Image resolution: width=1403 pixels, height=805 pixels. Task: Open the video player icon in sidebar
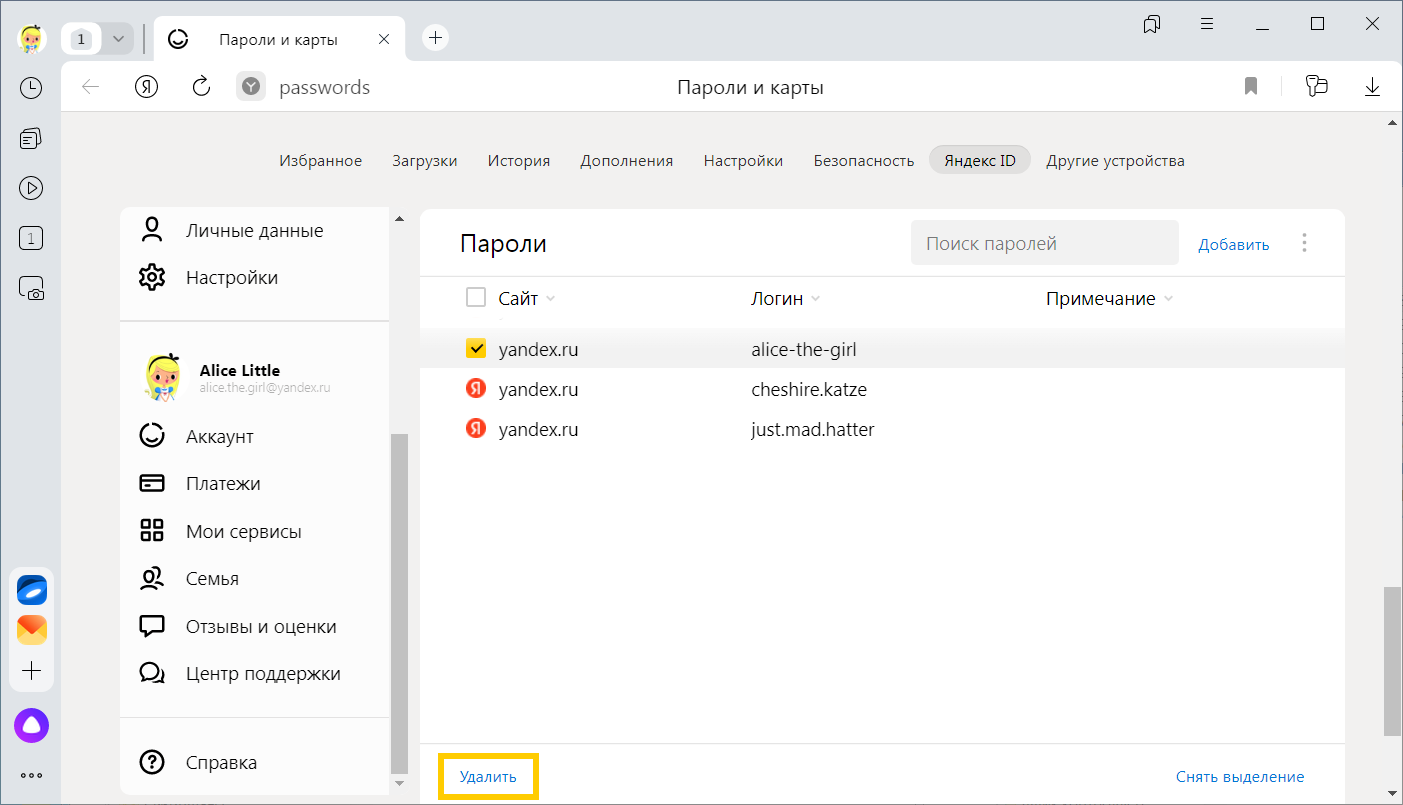(x=31, y=187)
